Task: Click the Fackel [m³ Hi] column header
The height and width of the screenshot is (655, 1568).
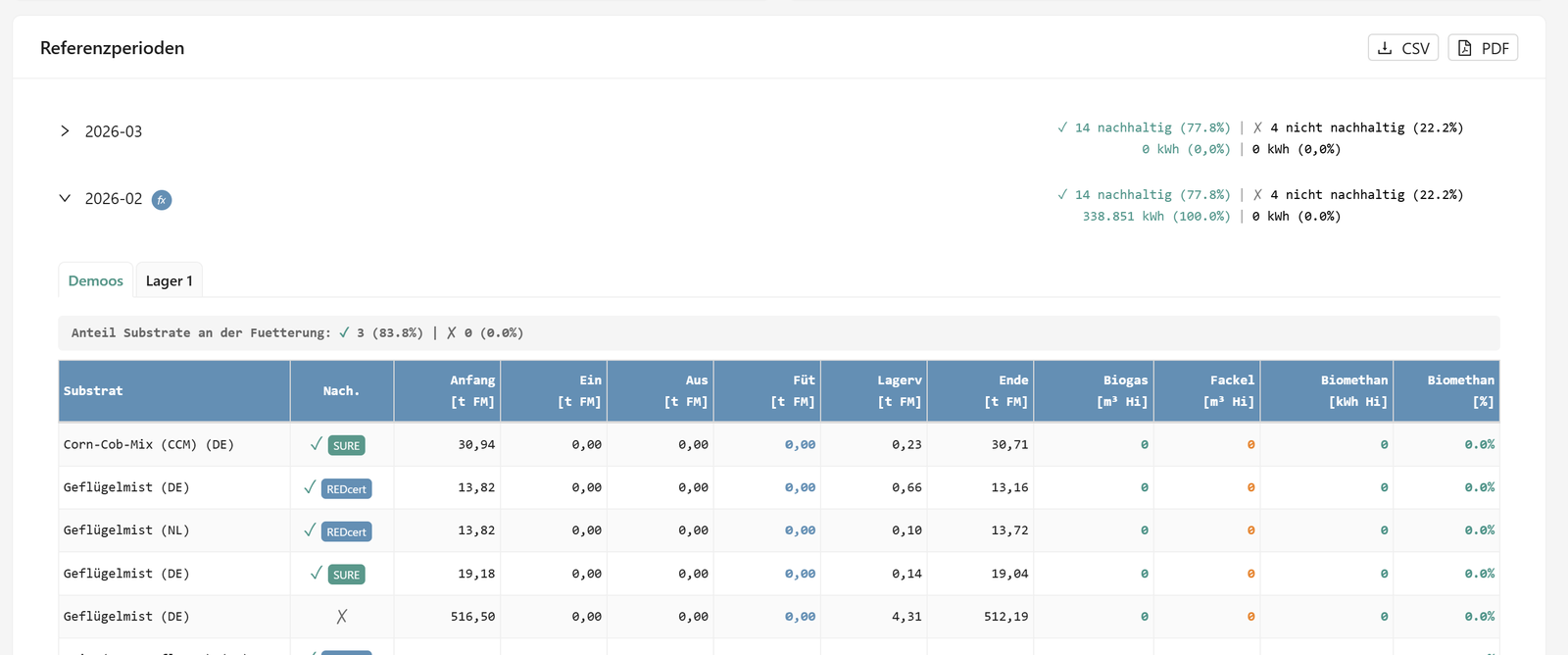Action: (x=1207, y=391)
